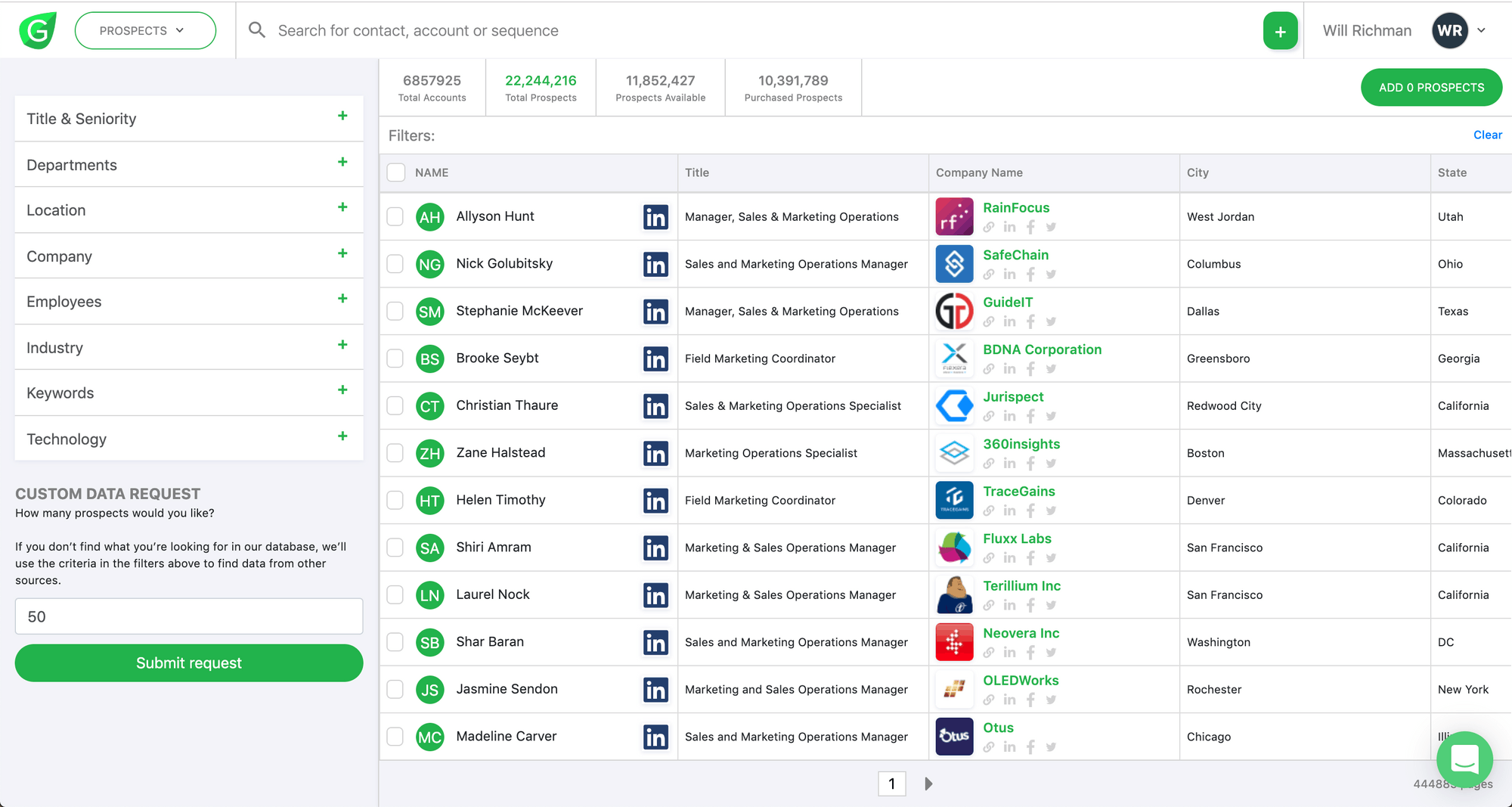Open Shar Baran's LinkedIn icon
The height and width of the screenshot is (807, 1512).
pos(655,642)
